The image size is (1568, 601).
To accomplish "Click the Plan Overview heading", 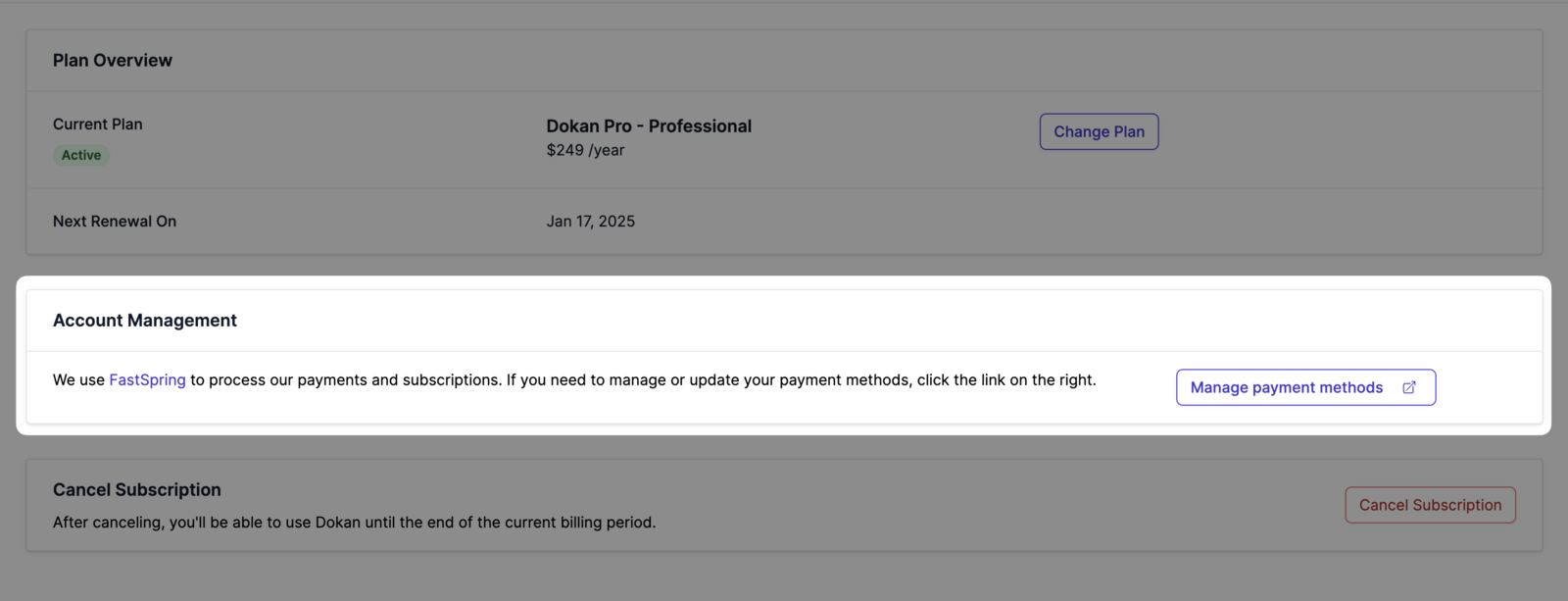I will (x=113, y=60).
